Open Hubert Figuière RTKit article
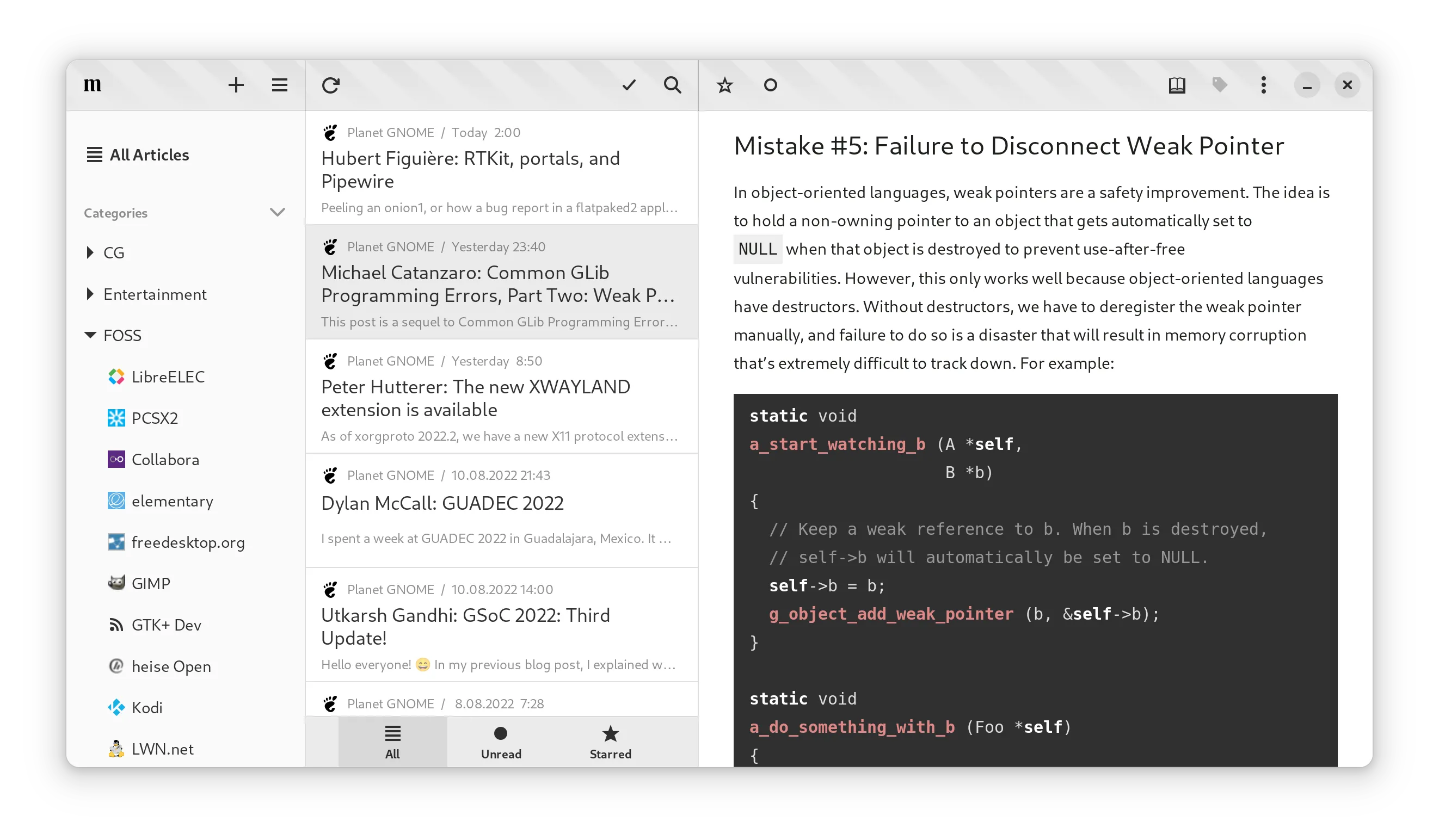Viewport: 1439px width, 840px height. (x=501, y=168)
